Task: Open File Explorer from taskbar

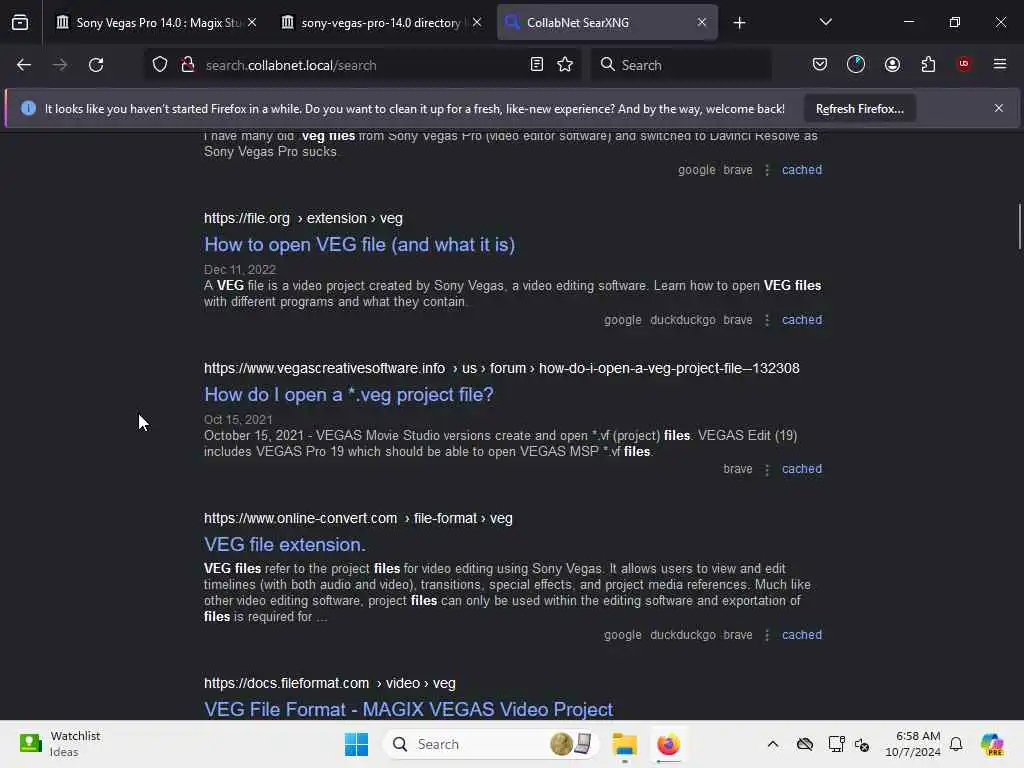Action: coord(625,744)
